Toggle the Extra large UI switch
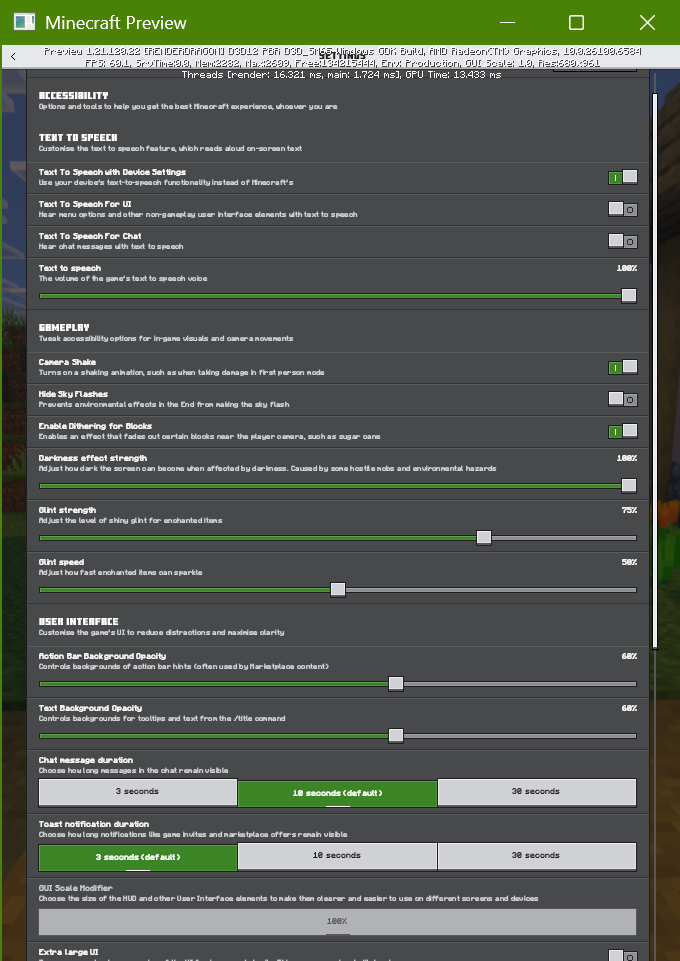The width and height of the screenshot is (680, 961). point(622,955)
